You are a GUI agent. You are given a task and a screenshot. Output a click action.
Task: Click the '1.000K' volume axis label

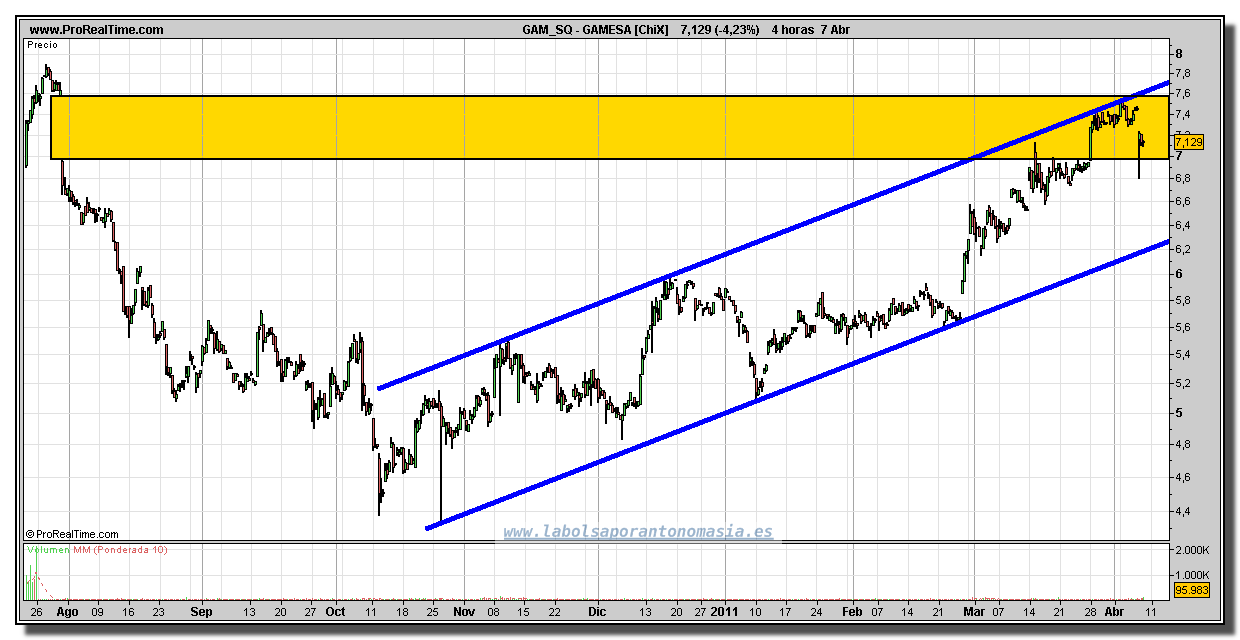pos(1193,575)
